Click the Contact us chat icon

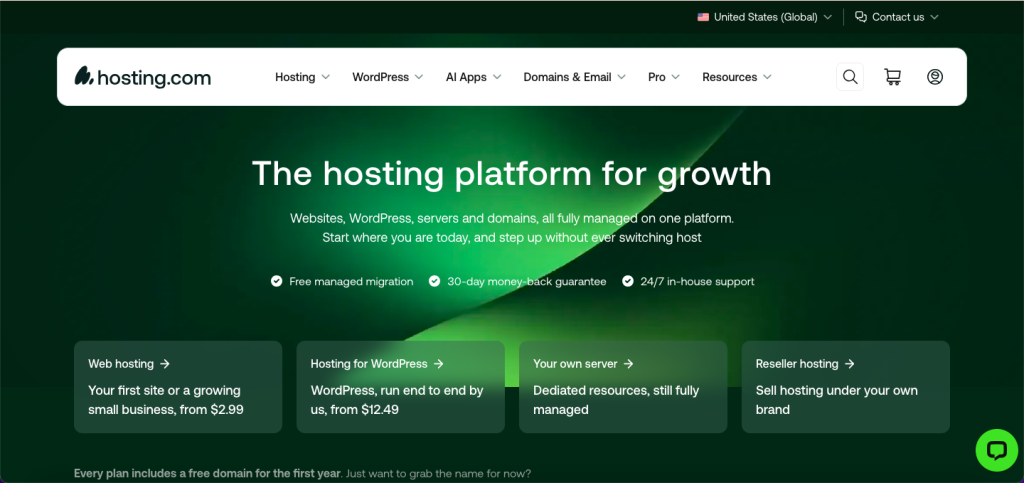point(861,17)
